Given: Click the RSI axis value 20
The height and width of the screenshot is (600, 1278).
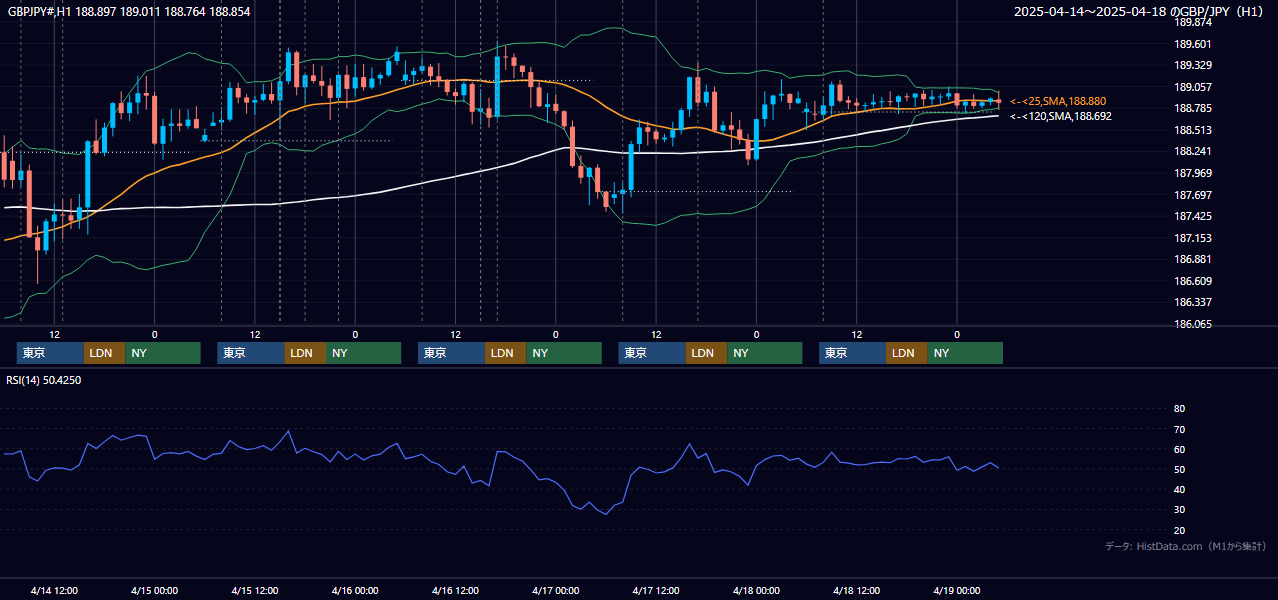Looking at the screenshot, I should (x=1179, y=530).
